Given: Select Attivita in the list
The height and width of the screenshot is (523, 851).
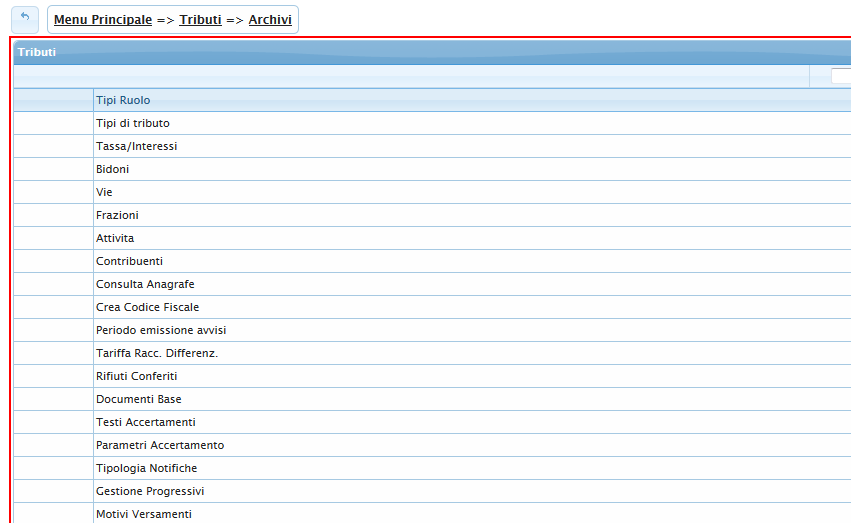Looking at the screenshot, I should (115, 238).
